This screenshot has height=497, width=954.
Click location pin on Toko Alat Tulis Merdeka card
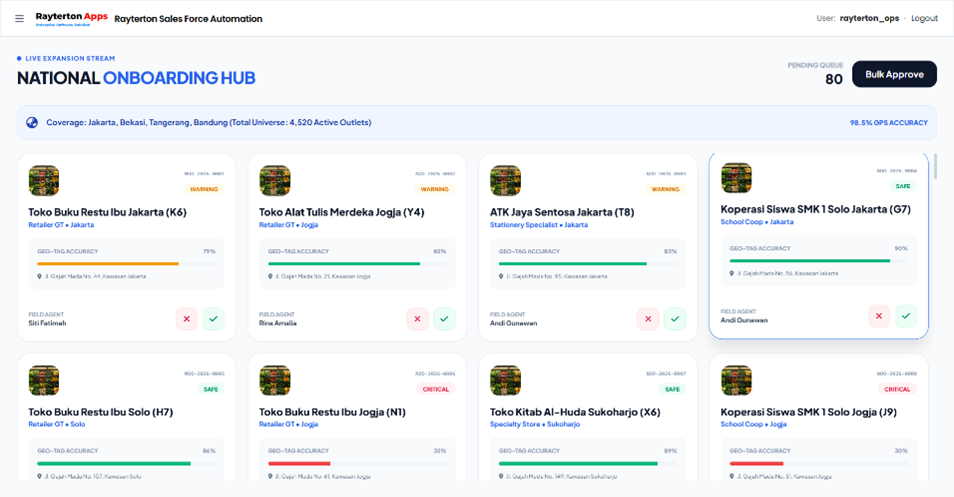point(270,276)
